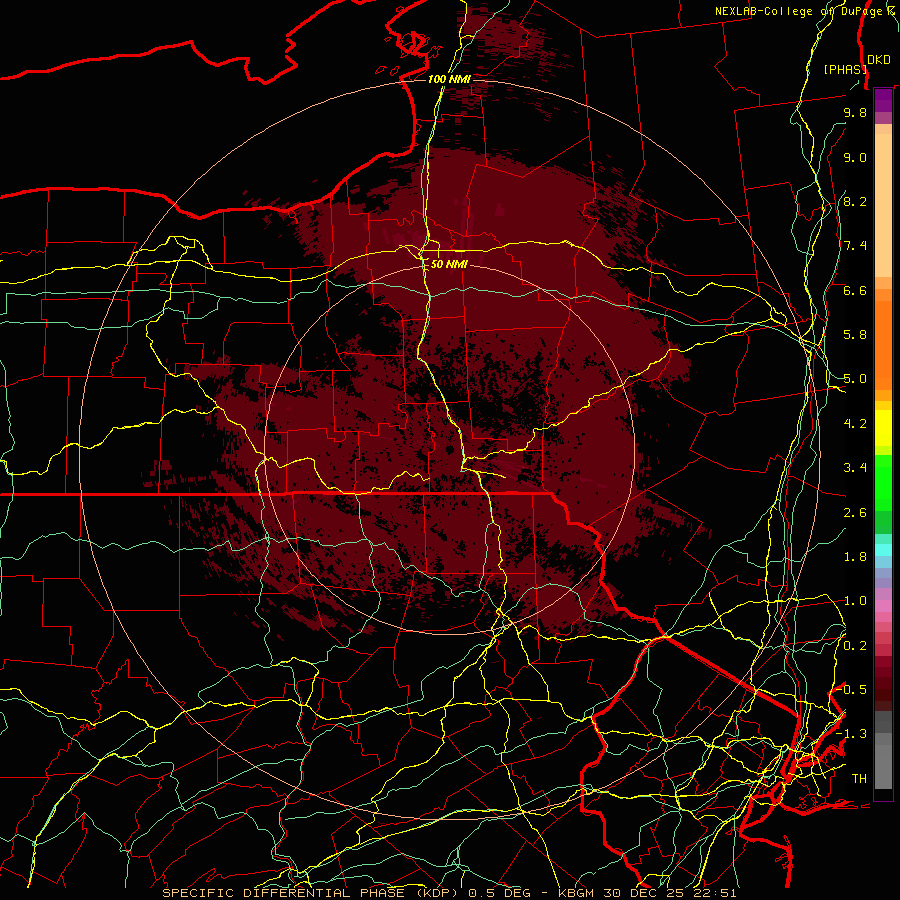Pick the orange segment of the color bar
This screenshot has height=900, width=900.
click(883, 344)
